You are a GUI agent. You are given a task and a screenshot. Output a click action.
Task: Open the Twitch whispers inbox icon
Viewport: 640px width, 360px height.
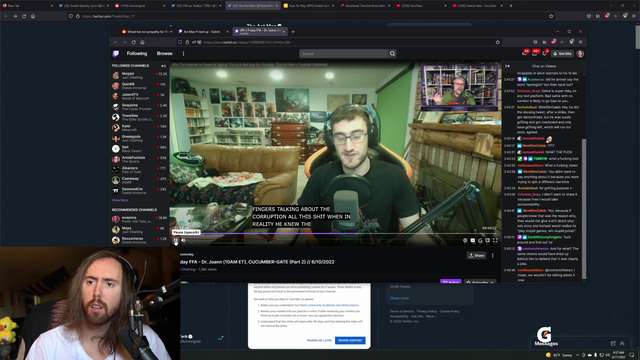point(534,53)
